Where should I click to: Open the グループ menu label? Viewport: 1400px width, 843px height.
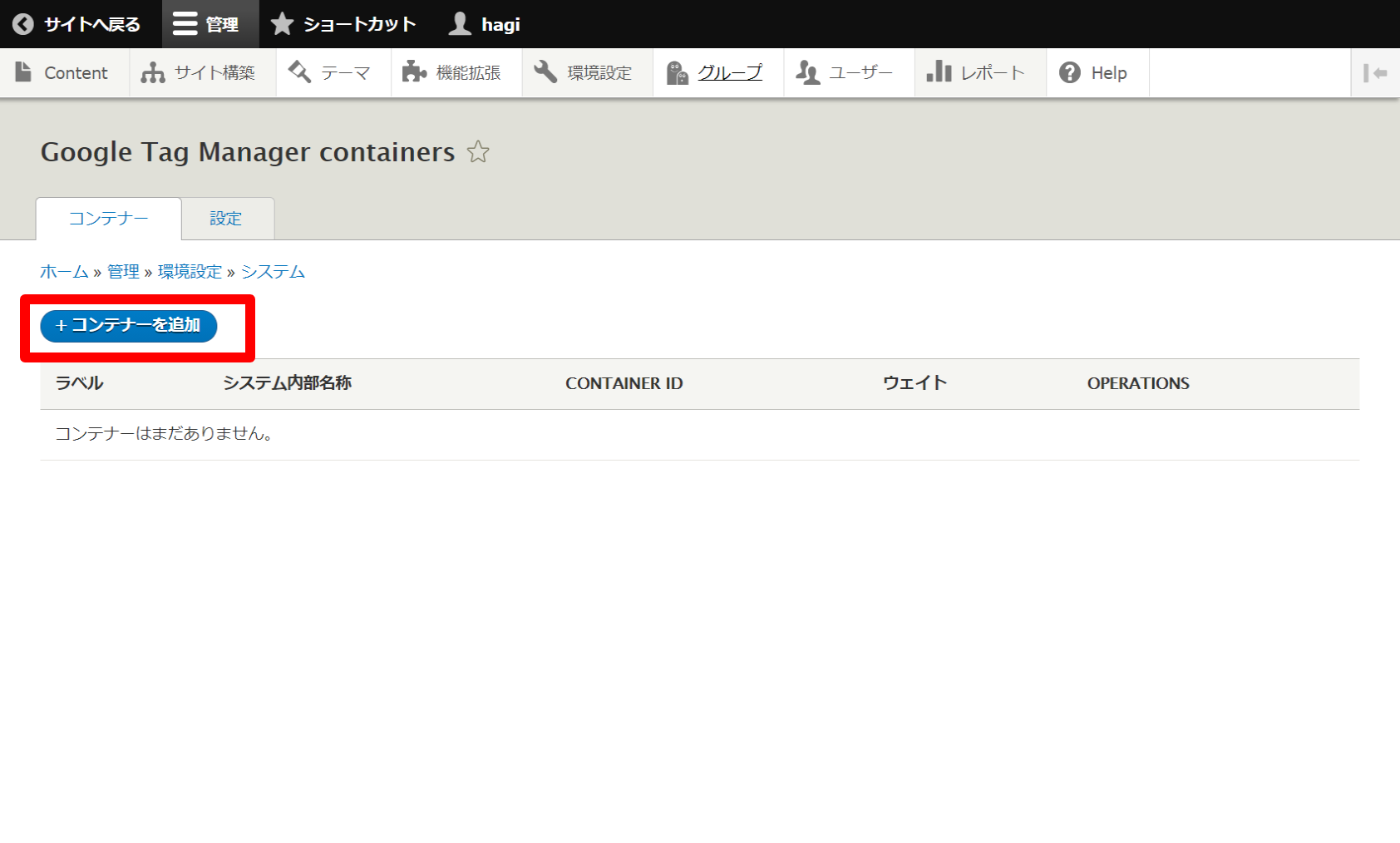730,73
